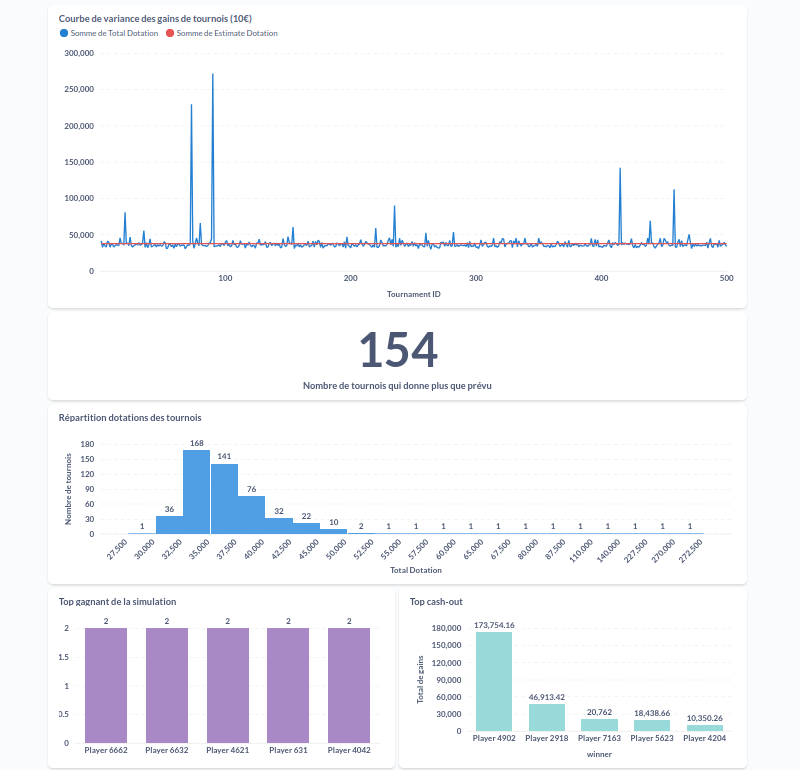Viewport: 800px width, 770px height.
Task: Click the 154 scalar value
Action: pos(398,350)
